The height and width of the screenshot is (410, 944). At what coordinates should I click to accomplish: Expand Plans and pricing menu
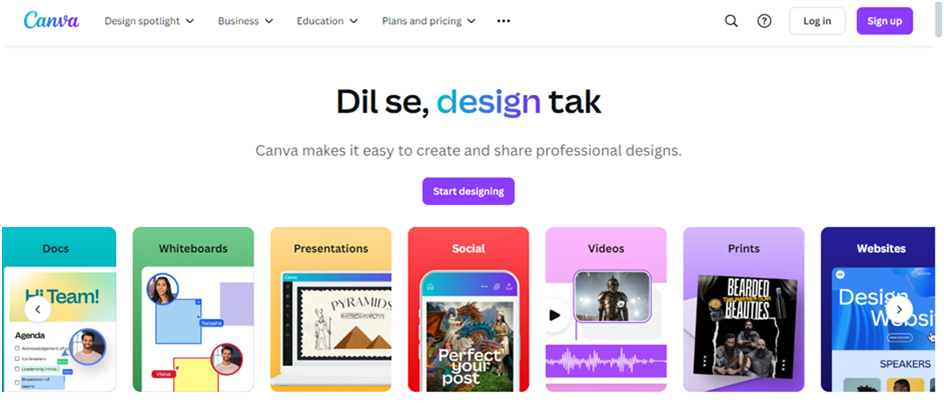pyautogui.click(x=429, y=21)
